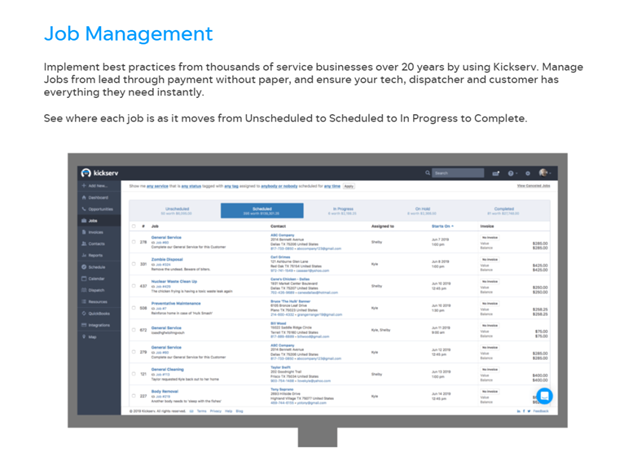This screenshot has height=457, width=624.
Task: Open the blue chat bubble widget
Action: click(544, 396)
